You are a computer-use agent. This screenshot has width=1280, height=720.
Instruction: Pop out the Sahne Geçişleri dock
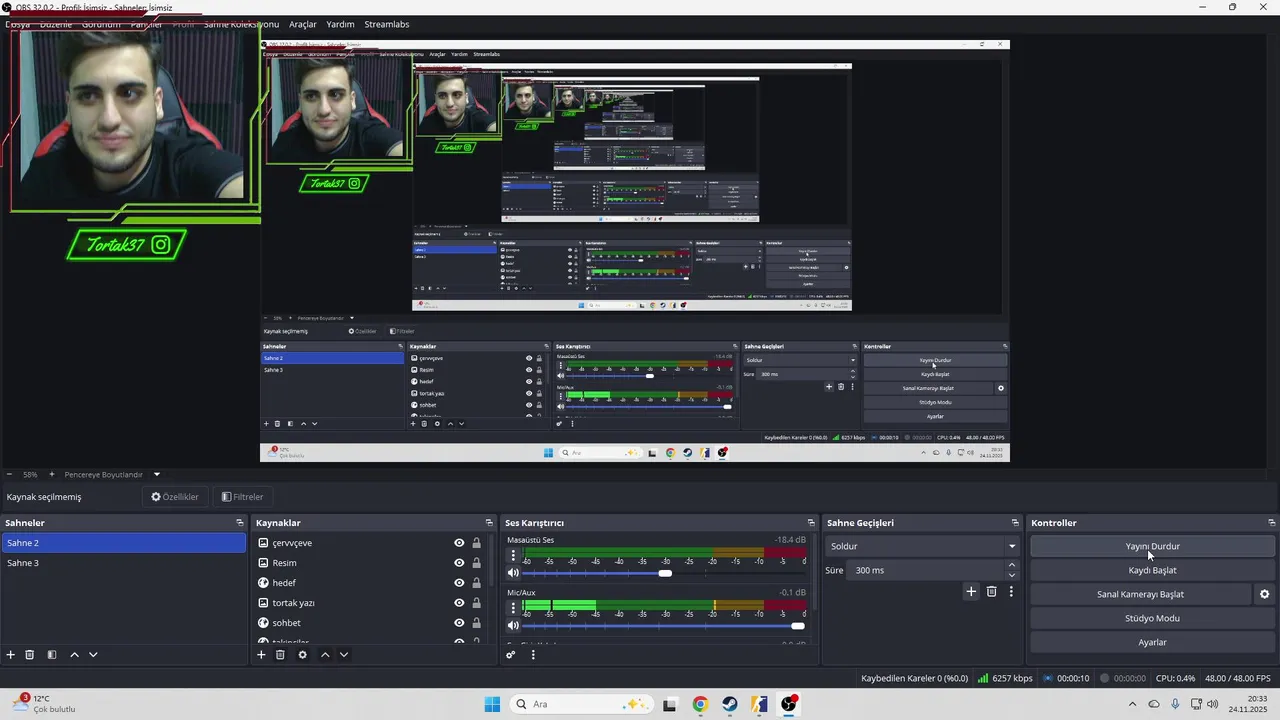click(x=1014, y=523)
